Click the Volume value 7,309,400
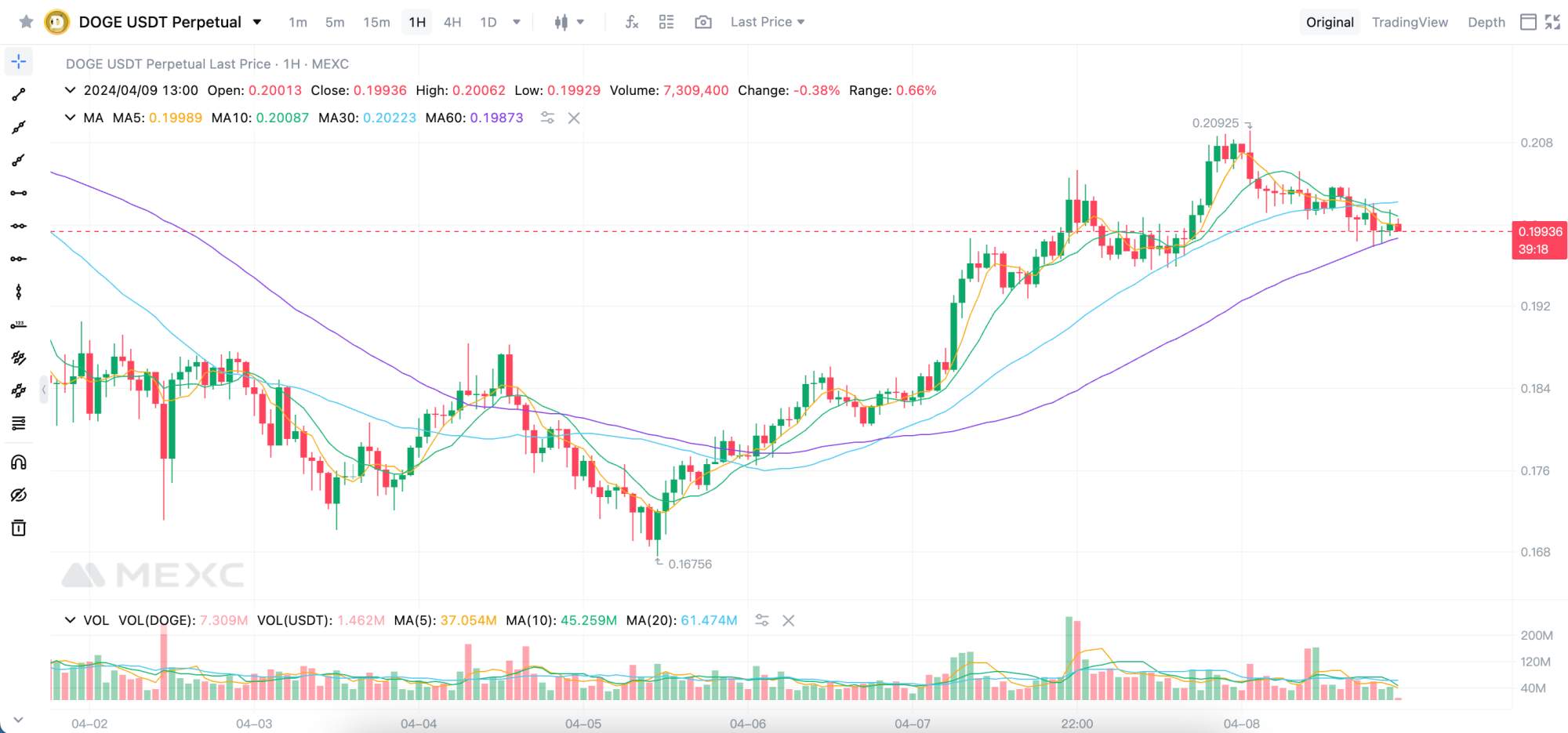Viewport: 1568px width, 733px height. click(696, 90)
